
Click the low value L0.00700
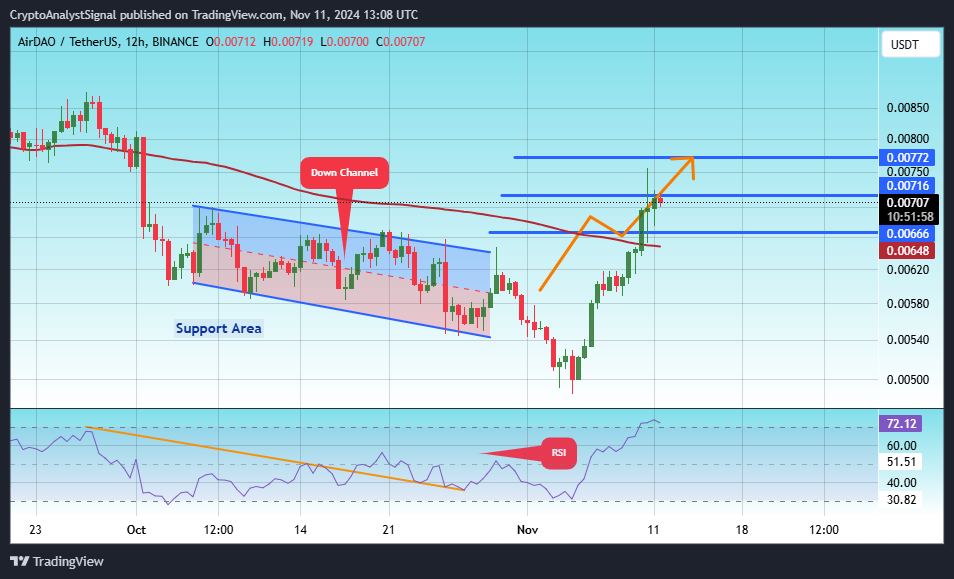click(x=344, y=42)
